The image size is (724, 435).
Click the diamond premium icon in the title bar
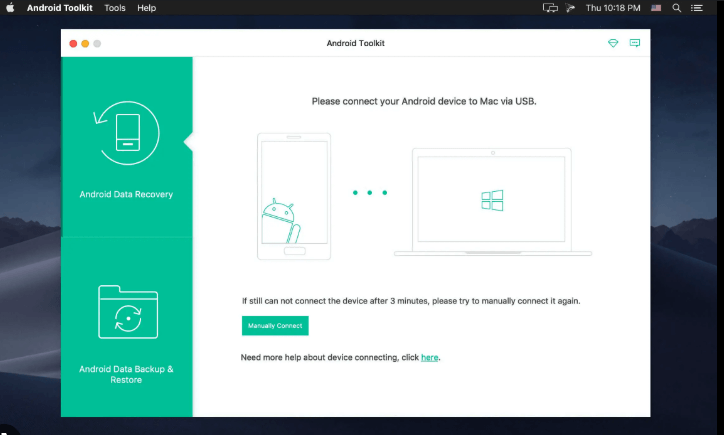click(613, 43)
